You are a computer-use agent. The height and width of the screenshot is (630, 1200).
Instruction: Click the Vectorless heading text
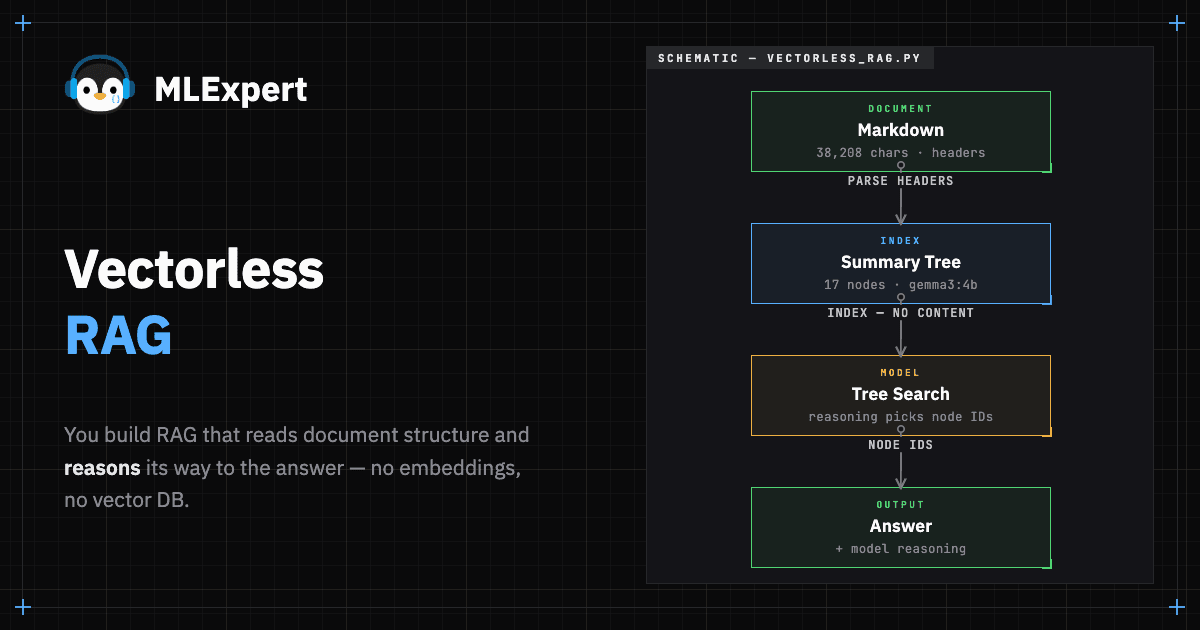194,268
